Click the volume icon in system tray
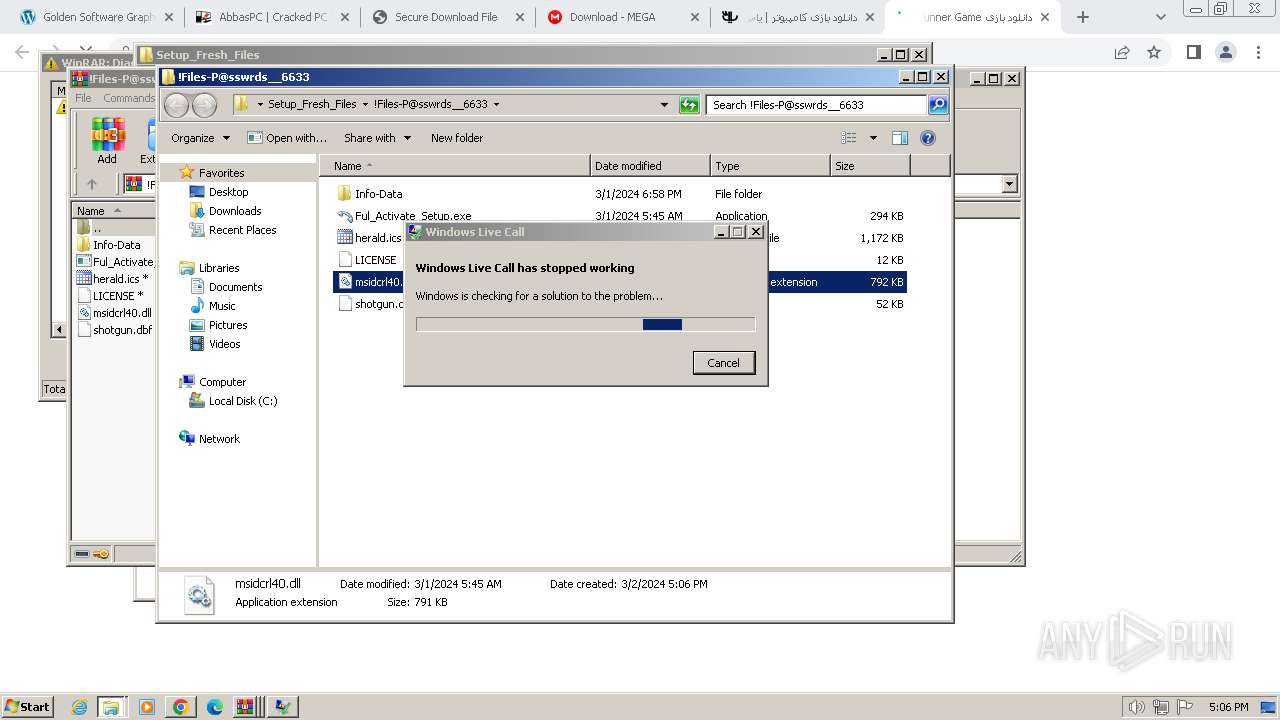 pos(1137,707)
